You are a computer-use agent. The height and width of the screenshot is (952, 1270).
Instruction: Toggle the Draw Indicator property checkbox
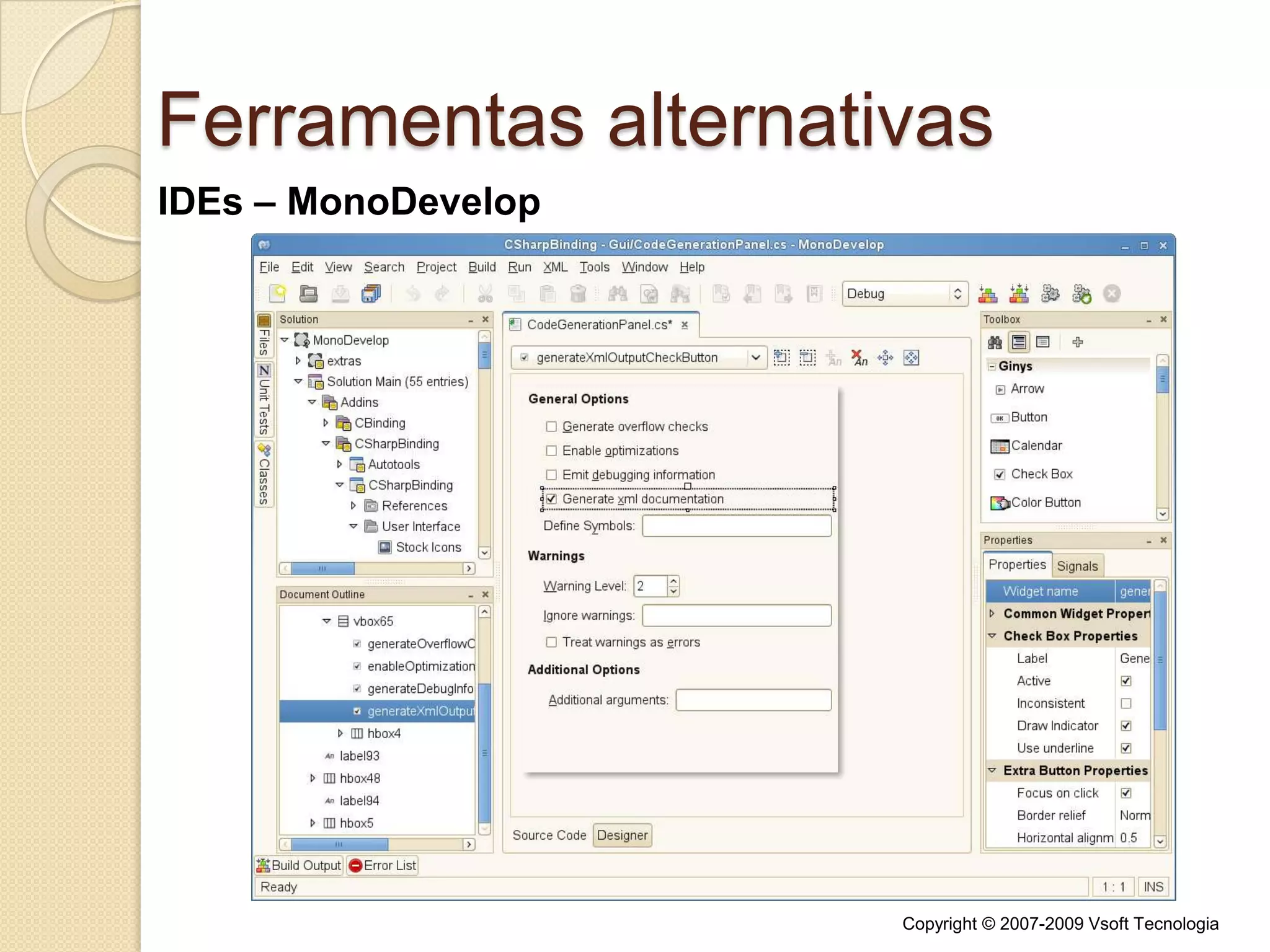1126,726
